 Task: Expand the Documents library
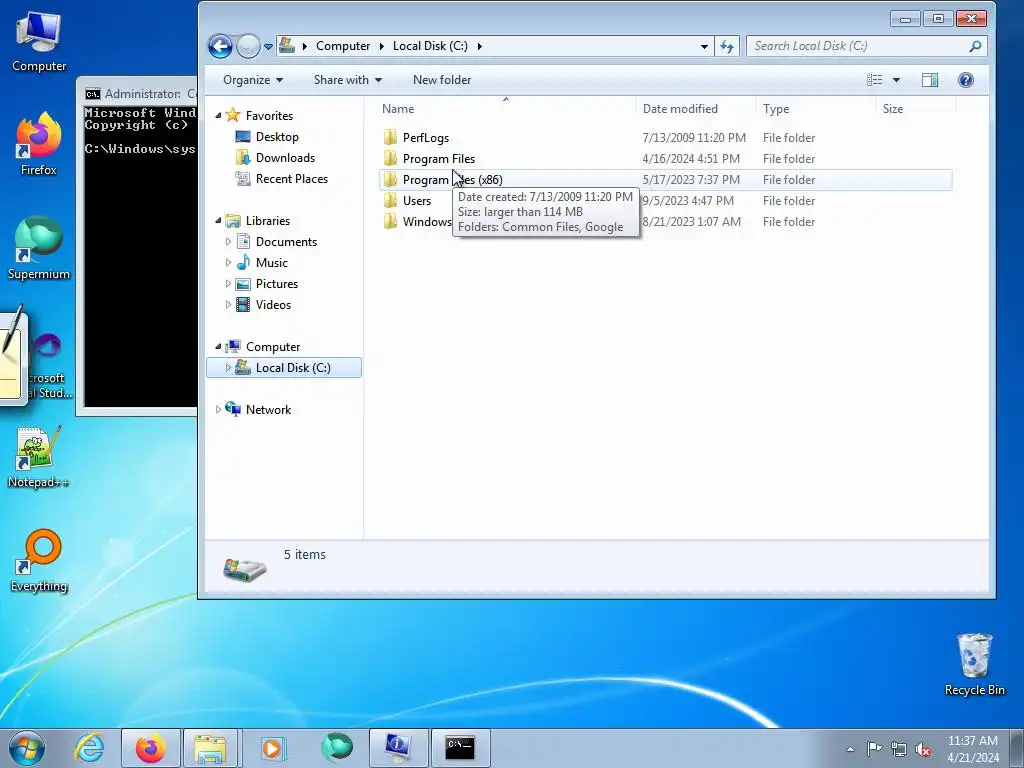pos(228,242)
